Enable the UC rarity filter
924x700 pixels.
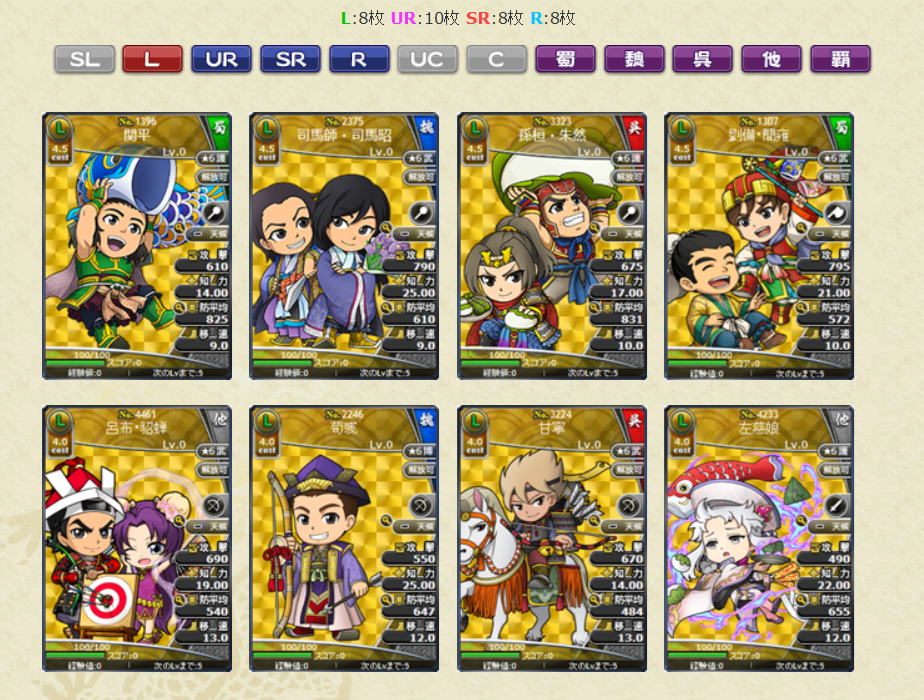coord(427,60)
